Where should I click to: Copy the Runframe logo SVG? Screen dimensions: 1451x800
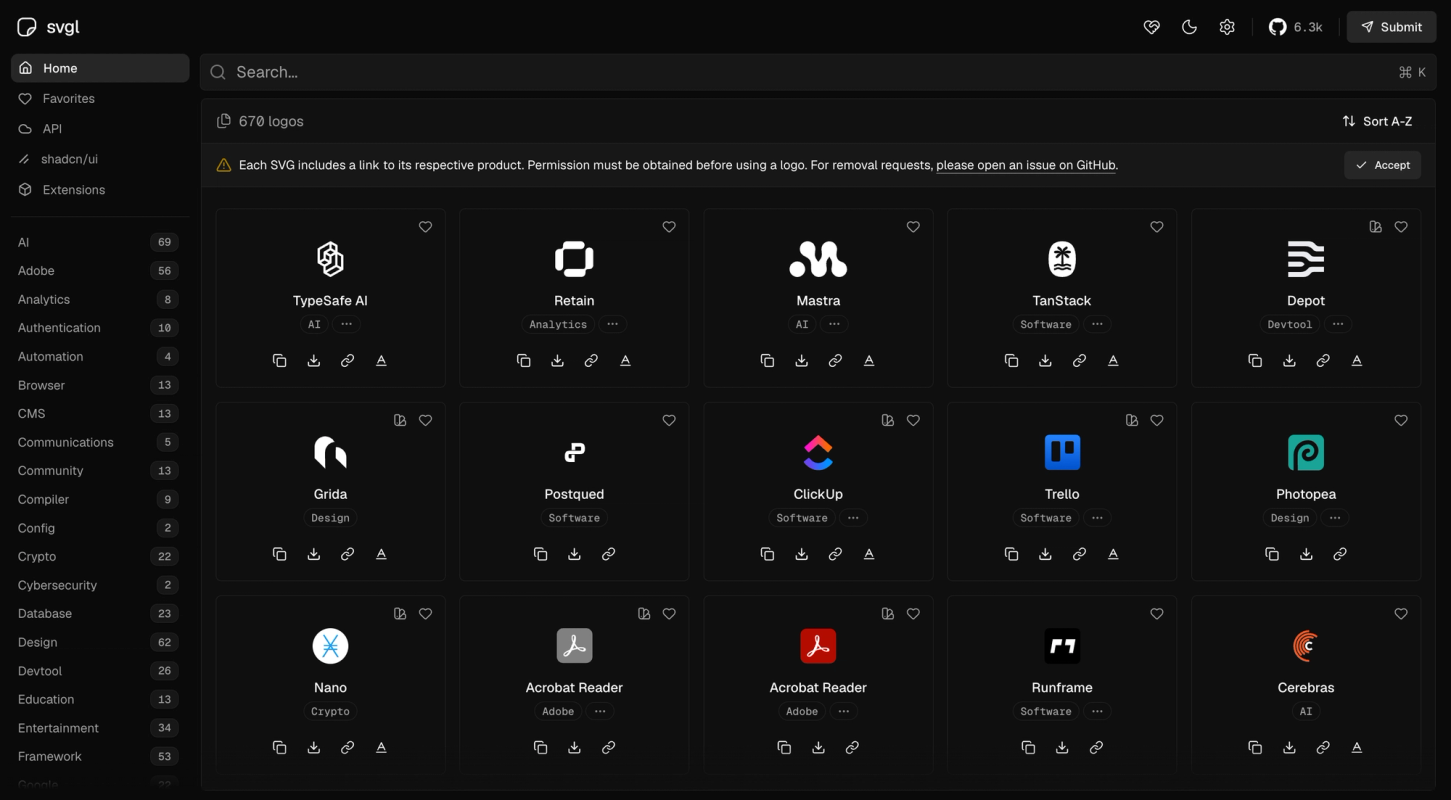pyautogui.click(x=1028, y=748)
